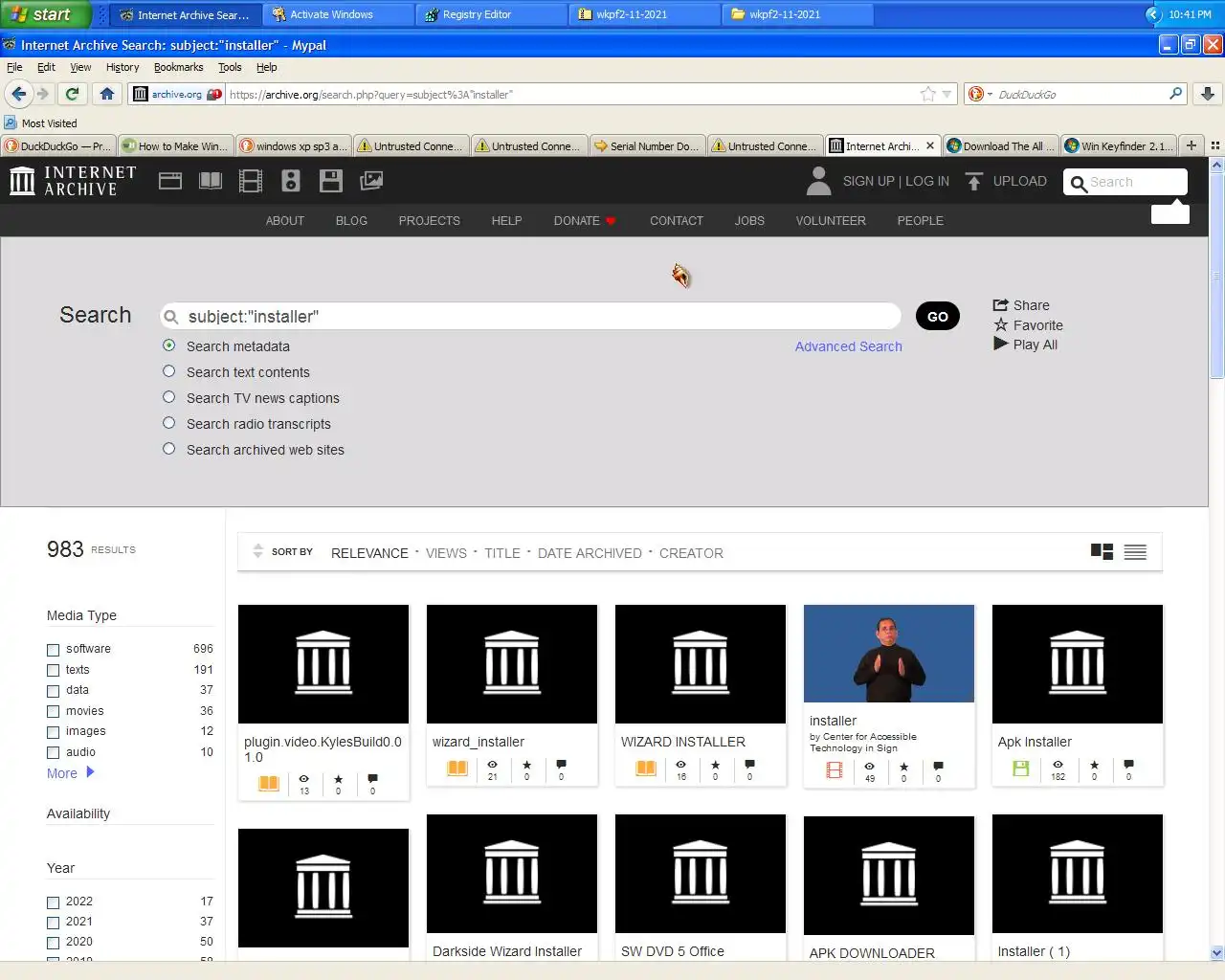This screenshot has width=1225, height=980.
Task: Check the movies media type filter
Action: tap(54, 711)
